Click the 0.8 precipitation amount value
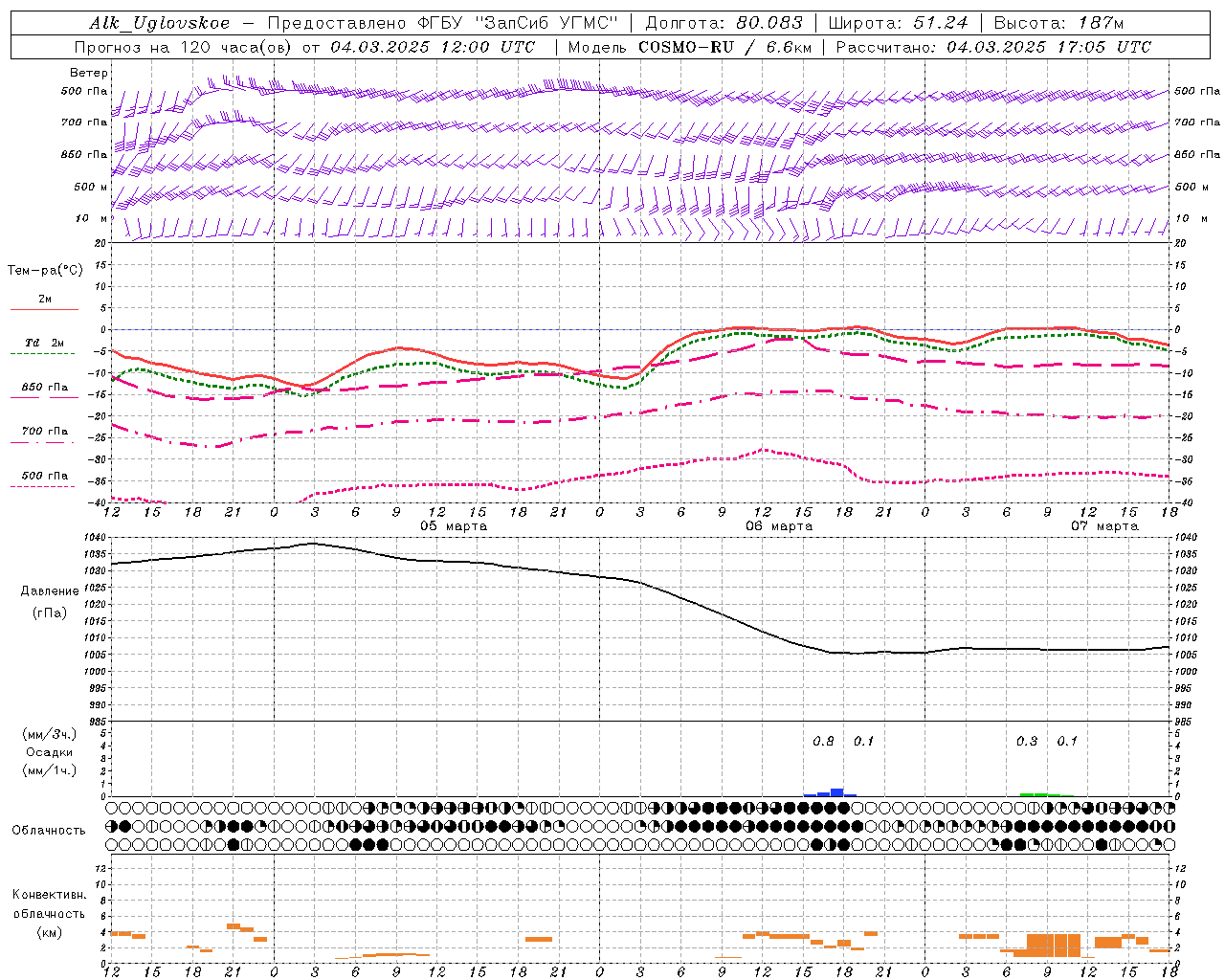 click(823, 742)
